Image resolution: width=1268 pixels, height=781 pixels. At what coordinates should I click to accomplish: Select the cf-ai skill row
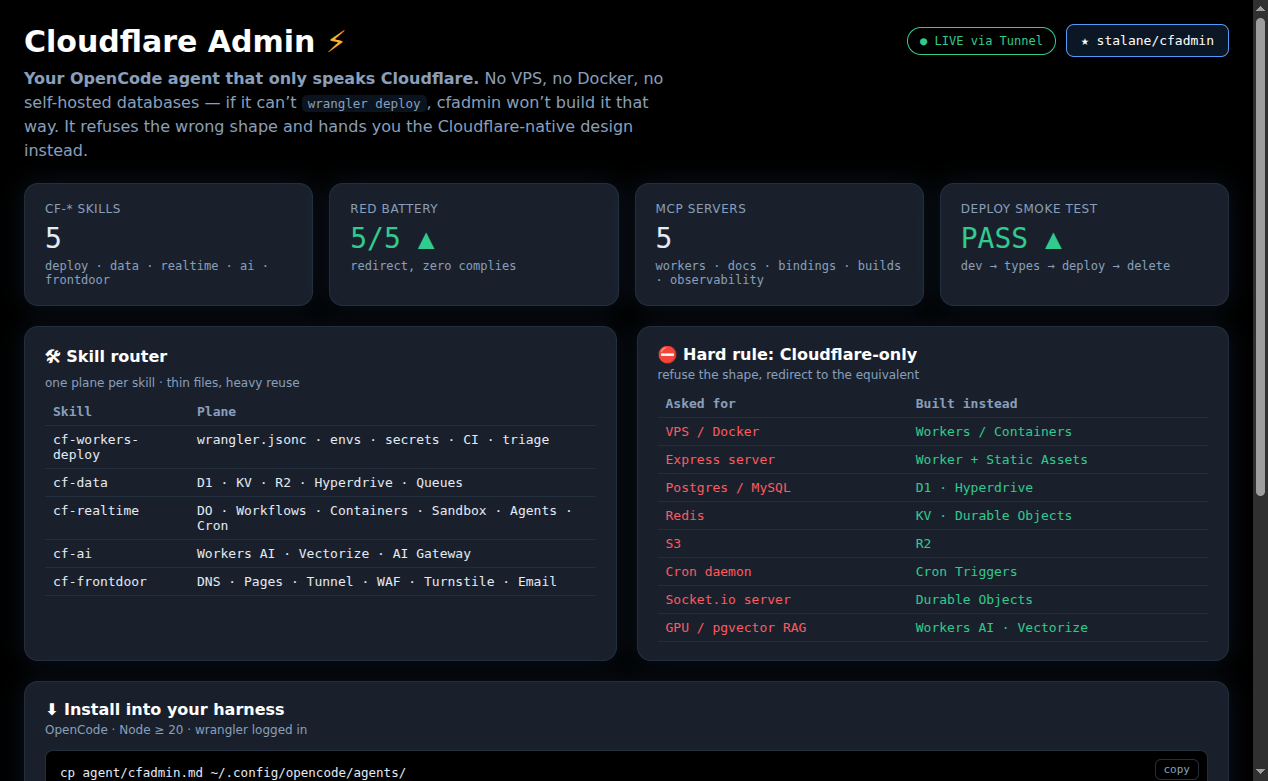[x=320, y=554]
